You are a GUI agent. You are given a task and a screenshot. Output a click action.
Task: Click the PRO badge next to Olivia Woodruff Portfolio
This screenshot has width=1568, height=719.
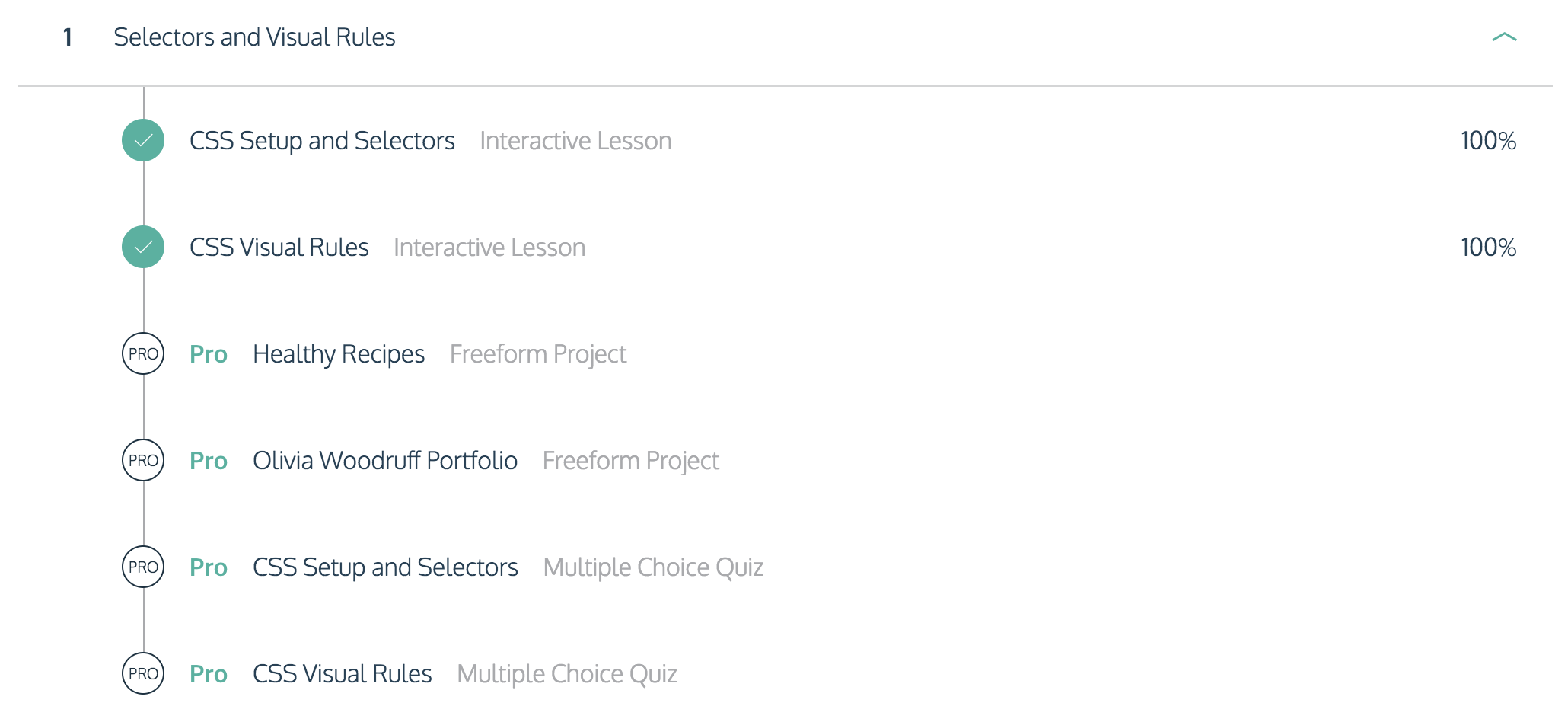click(143, 460)
